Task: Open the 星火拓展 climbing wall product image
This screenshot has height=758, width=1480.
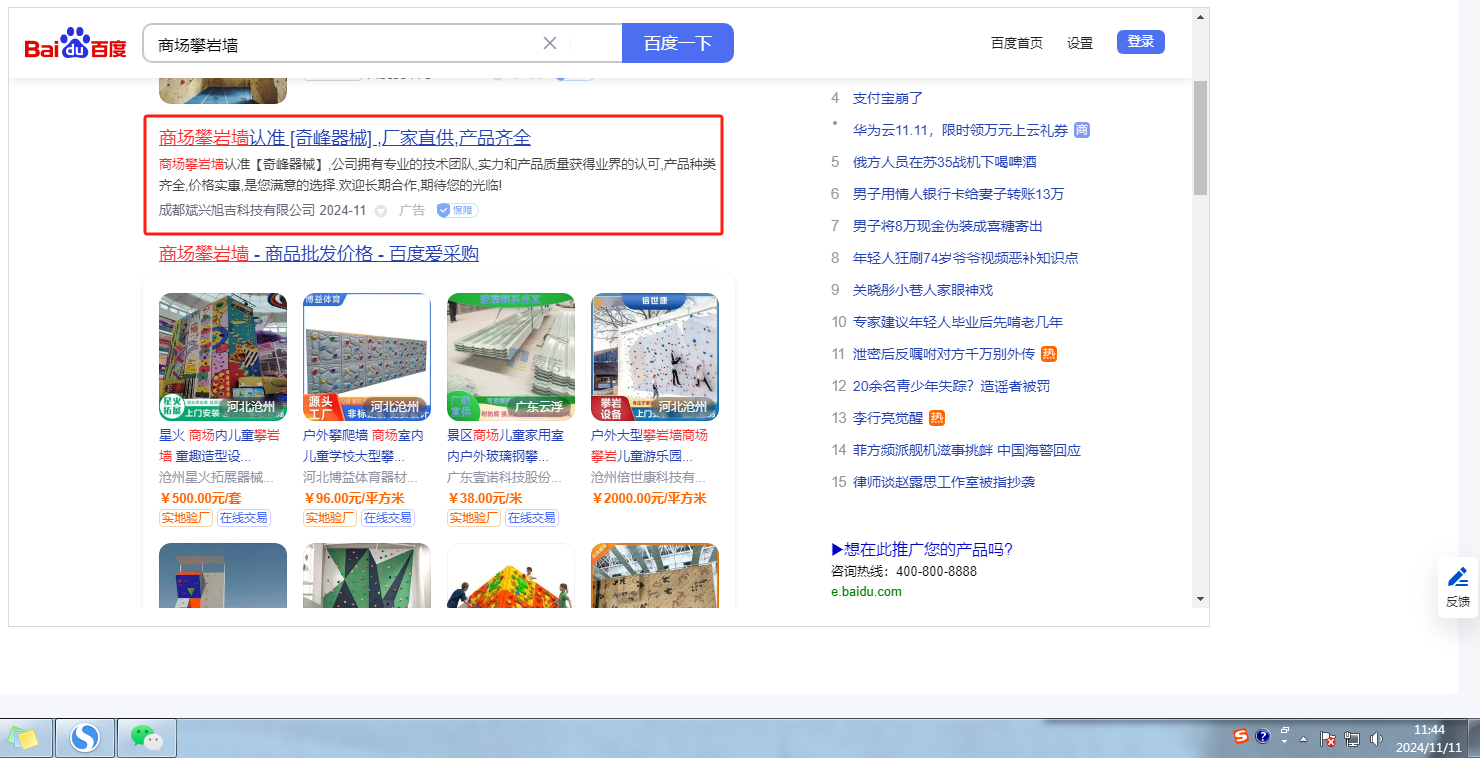Action: point(223,357)
